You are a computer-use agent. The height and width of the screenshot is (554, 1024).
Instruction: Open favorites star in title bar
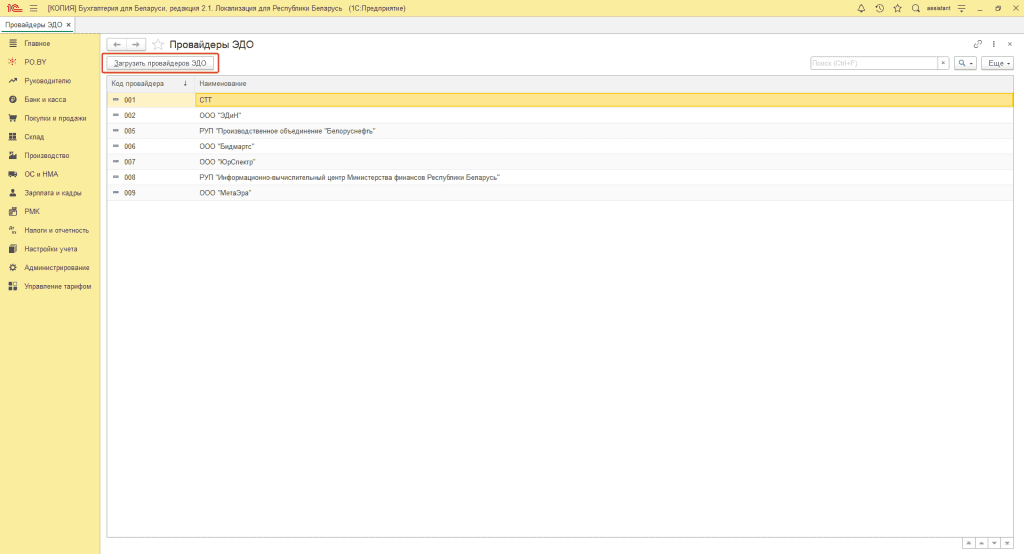[x=897, y=8]
